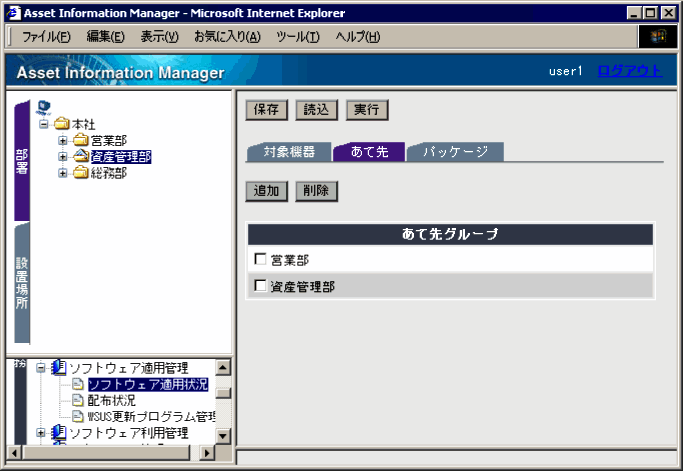Switch to the 設置場所 vertical side tab
Screen dimensions: 683x471
click(22, 283)
